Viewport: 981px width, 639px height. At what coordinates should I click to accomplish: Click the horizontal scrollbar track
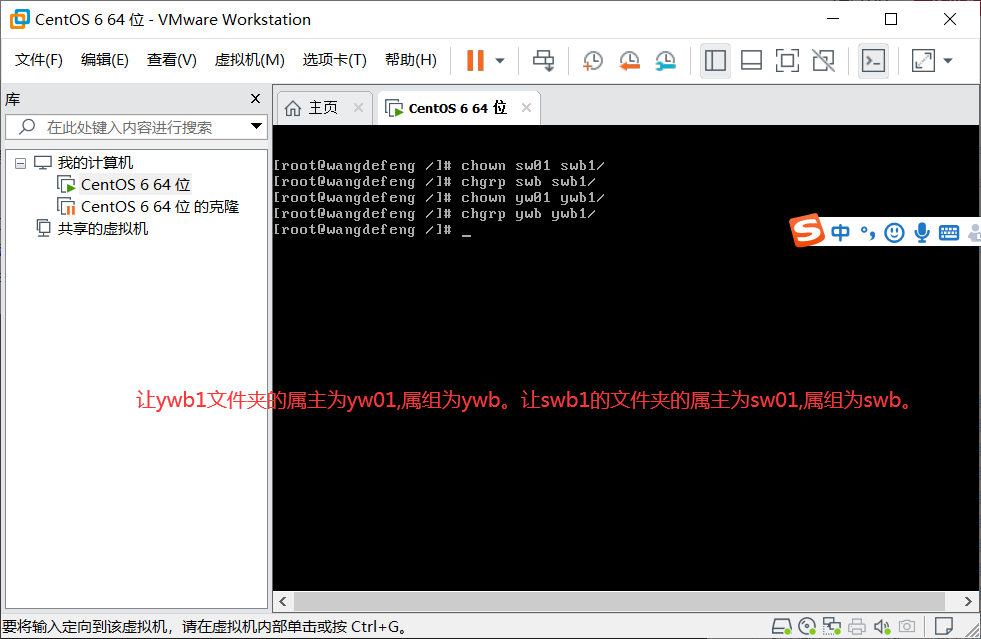pyautogui.click(x=619, y=601)
